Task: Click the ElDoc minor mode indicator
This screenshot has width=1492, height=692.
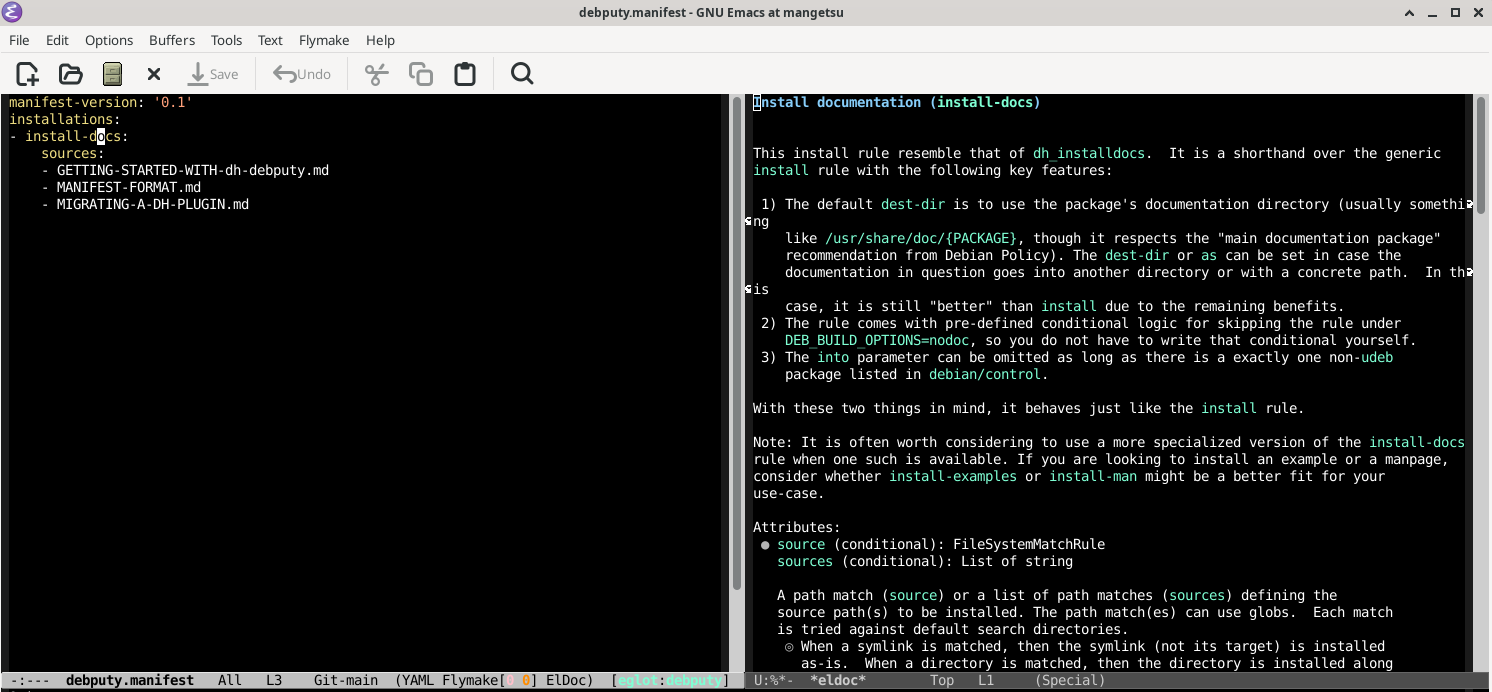Action: tap(567, 680)
